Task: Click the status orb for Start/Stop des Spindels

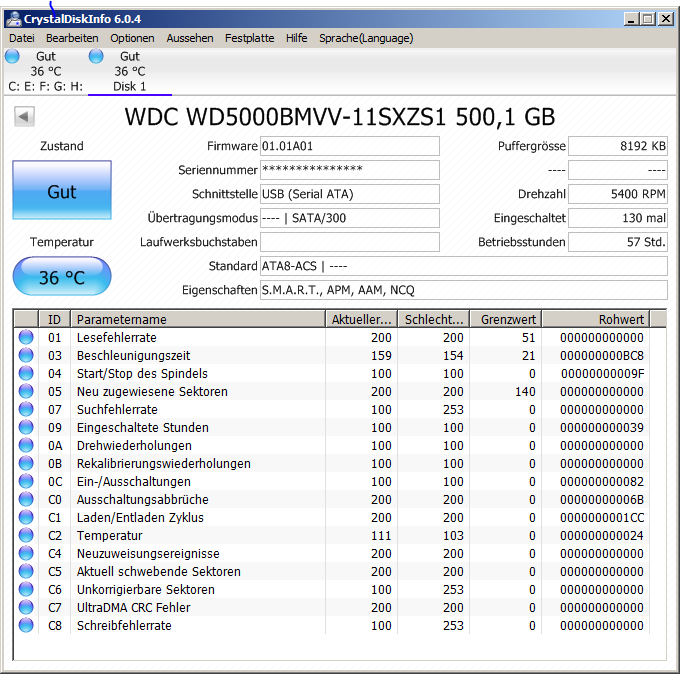Action: point(26,373)
